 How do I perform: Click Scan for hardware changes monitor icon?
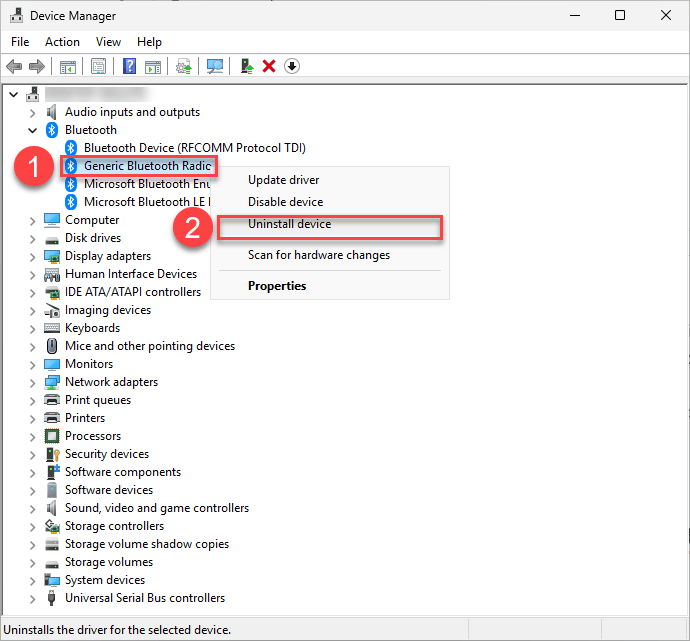click(x=214, y=66)
